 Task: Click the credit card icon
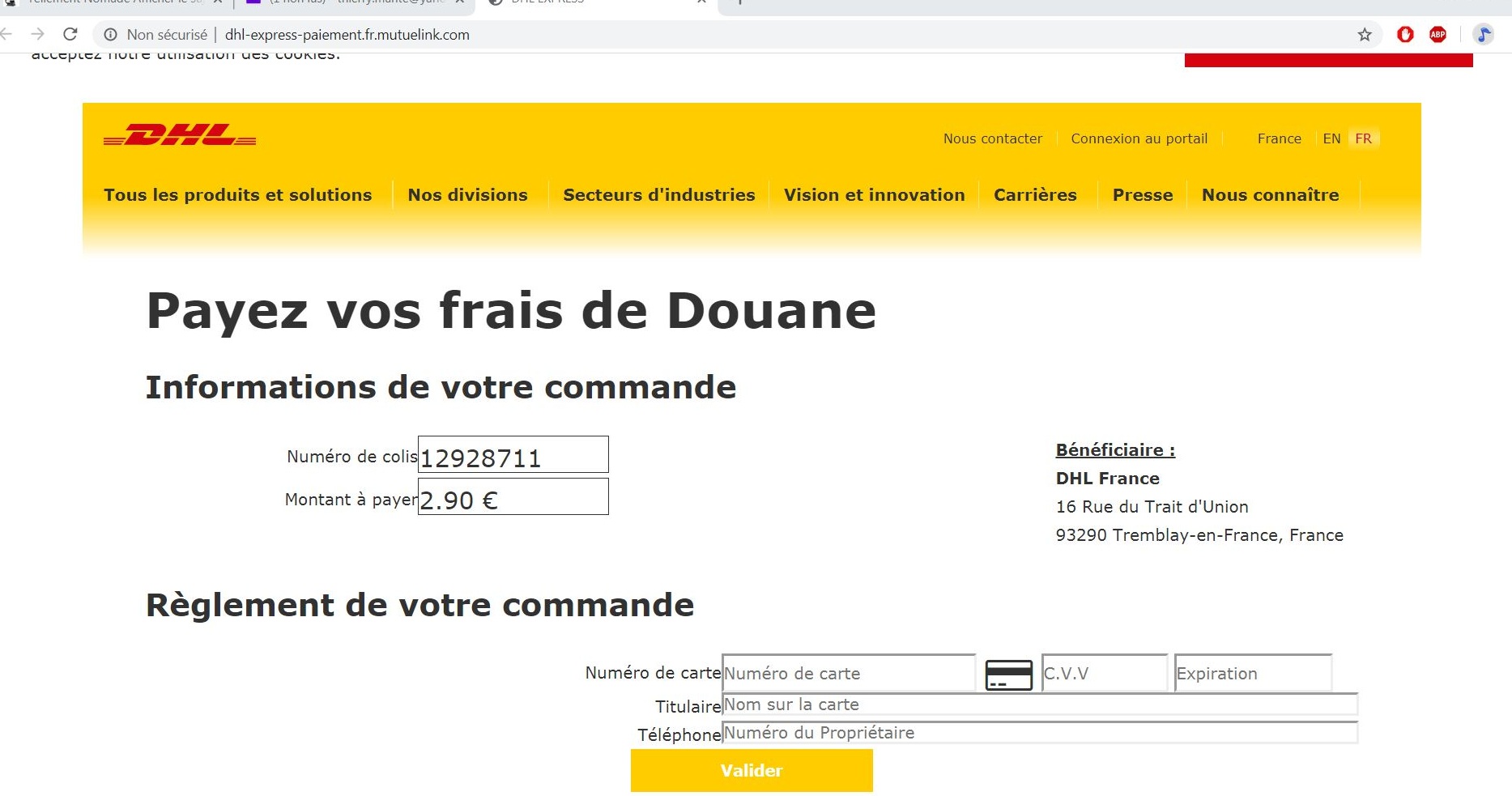click(1008, 675)
